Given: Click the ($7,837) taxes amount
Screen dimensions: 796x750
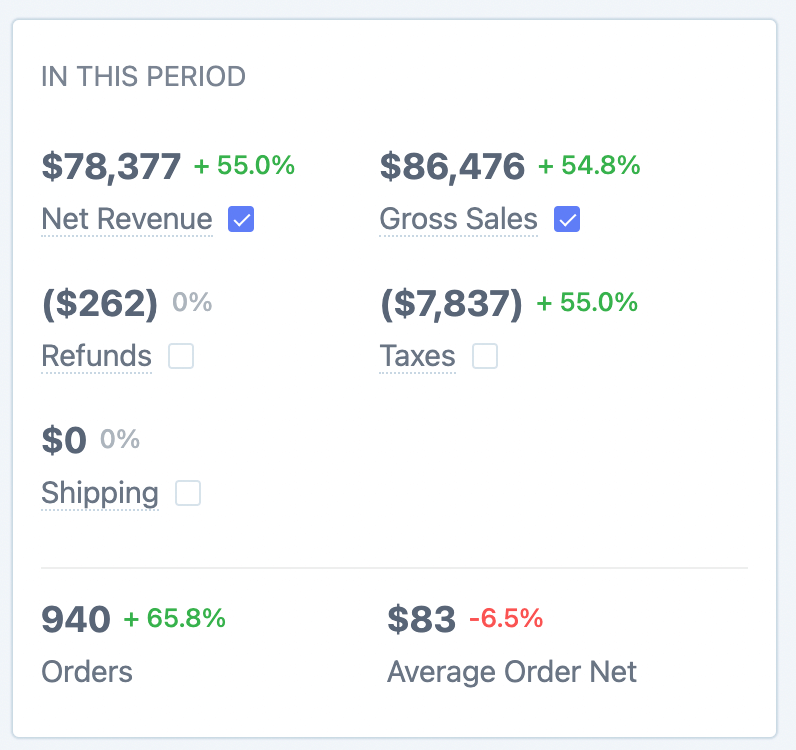Looking at the screenshot, I should [452, 304].
